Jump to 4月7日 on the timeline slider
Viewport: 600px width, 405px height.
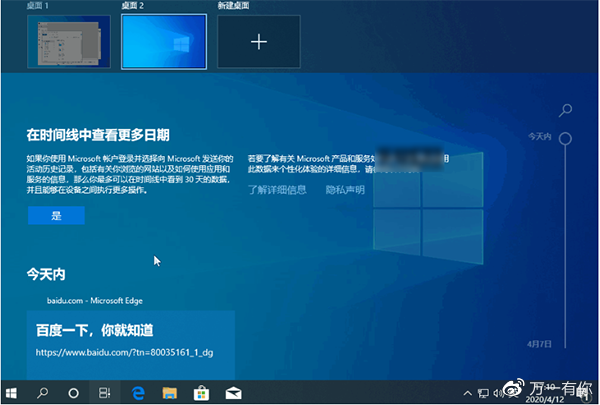(x=565, y=344)
